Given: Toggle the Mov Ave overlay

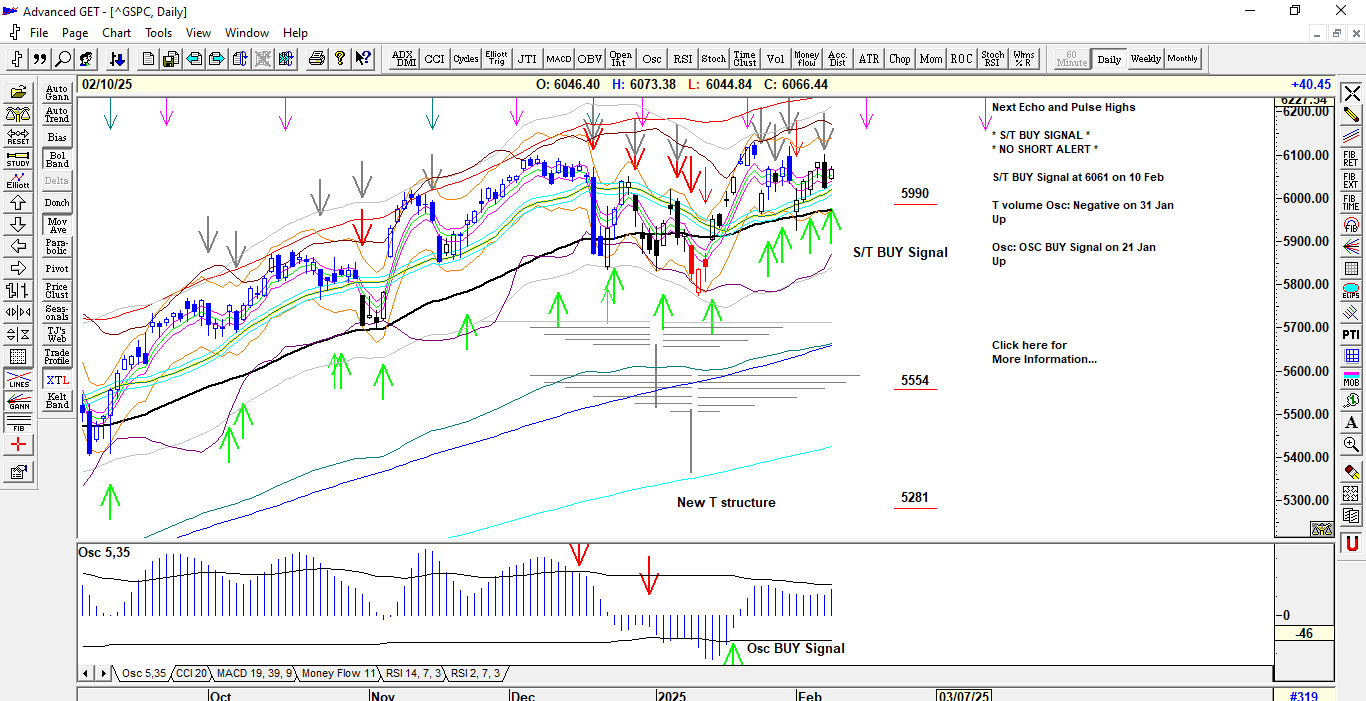Looking at the screenshot, I should [57, 225].
